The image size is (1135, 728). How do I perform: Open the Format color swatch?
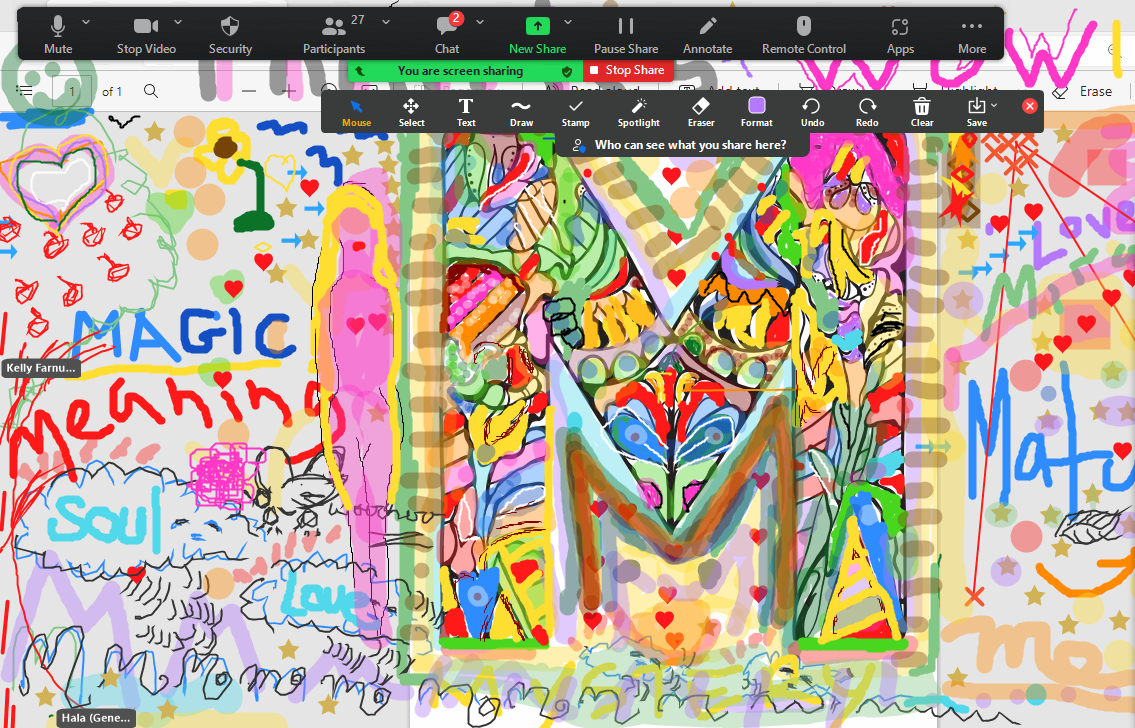point(757,112)
